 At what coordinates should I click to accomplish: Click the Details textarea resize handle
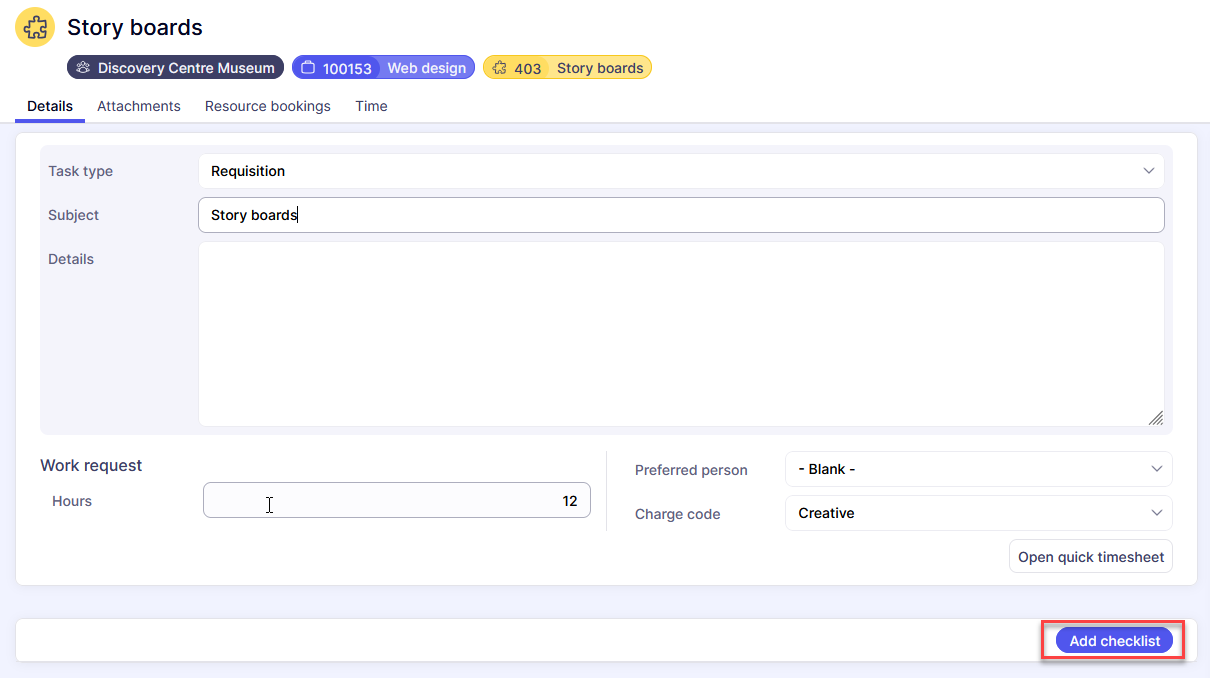click(1155, 418)
